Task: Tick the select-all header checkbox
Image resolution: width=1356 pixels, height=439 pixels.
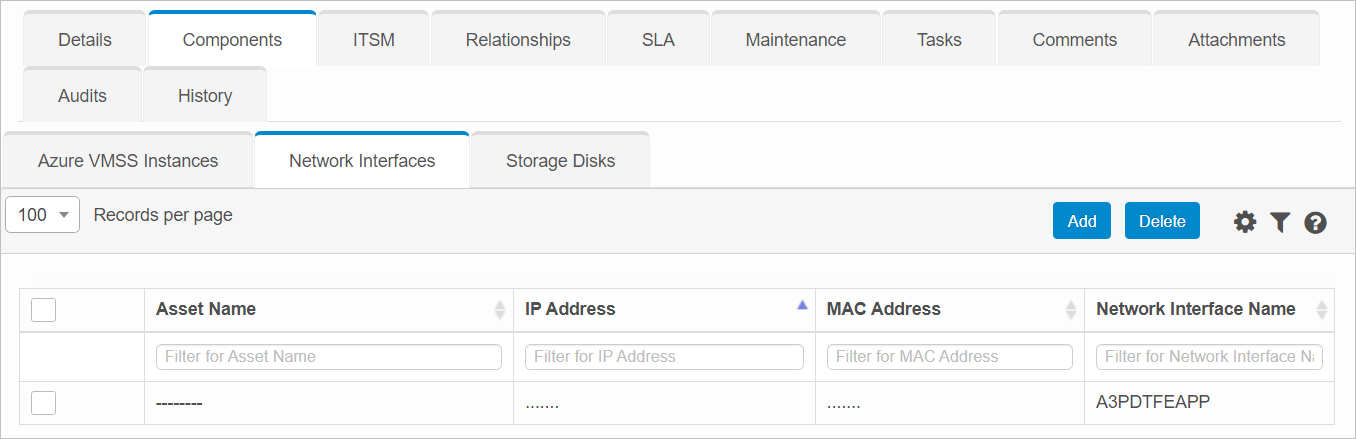Action: [x=43, y=310]
